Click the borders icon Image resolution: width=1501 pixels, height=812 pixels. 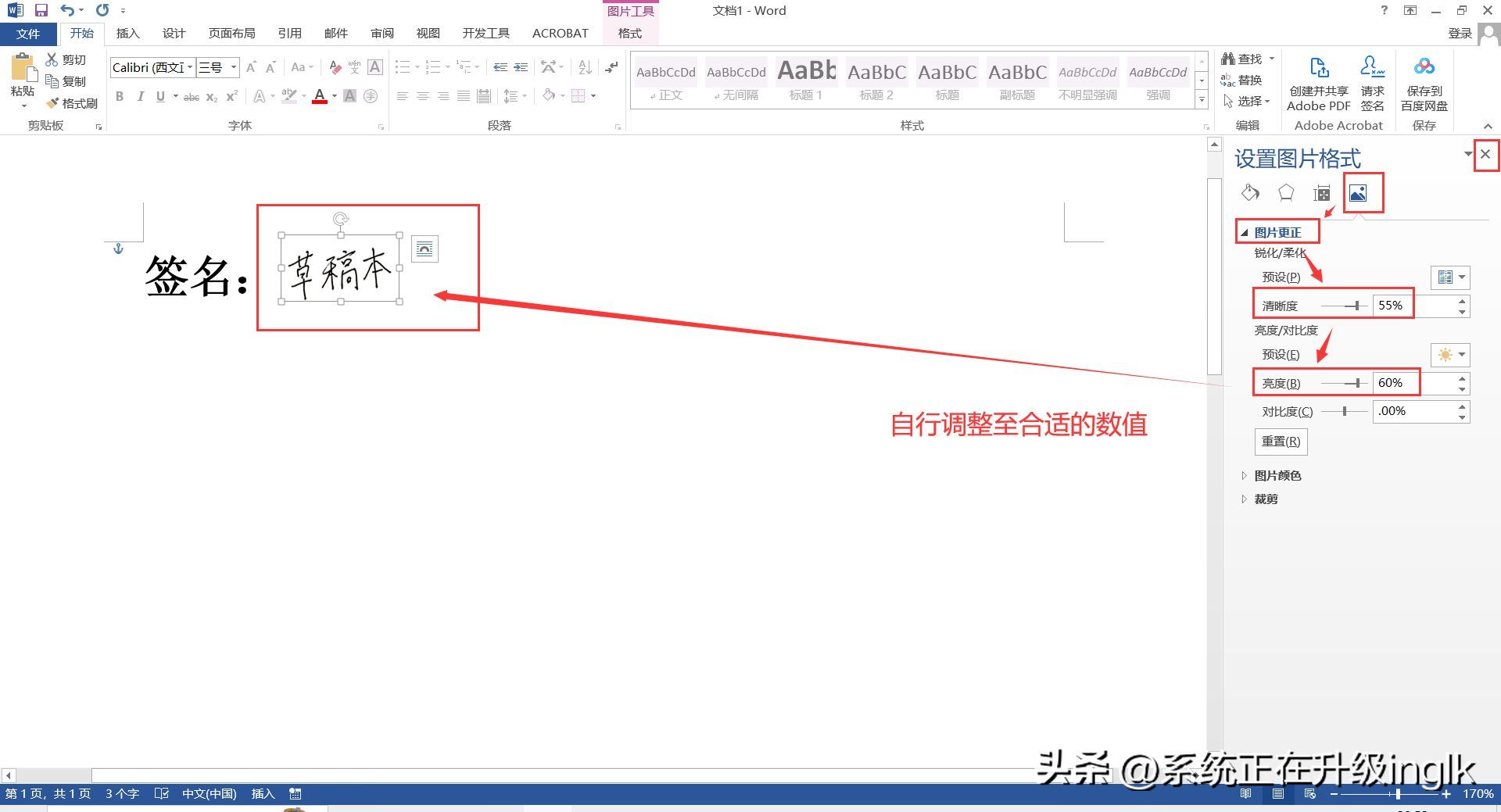(x=578, y=95)
